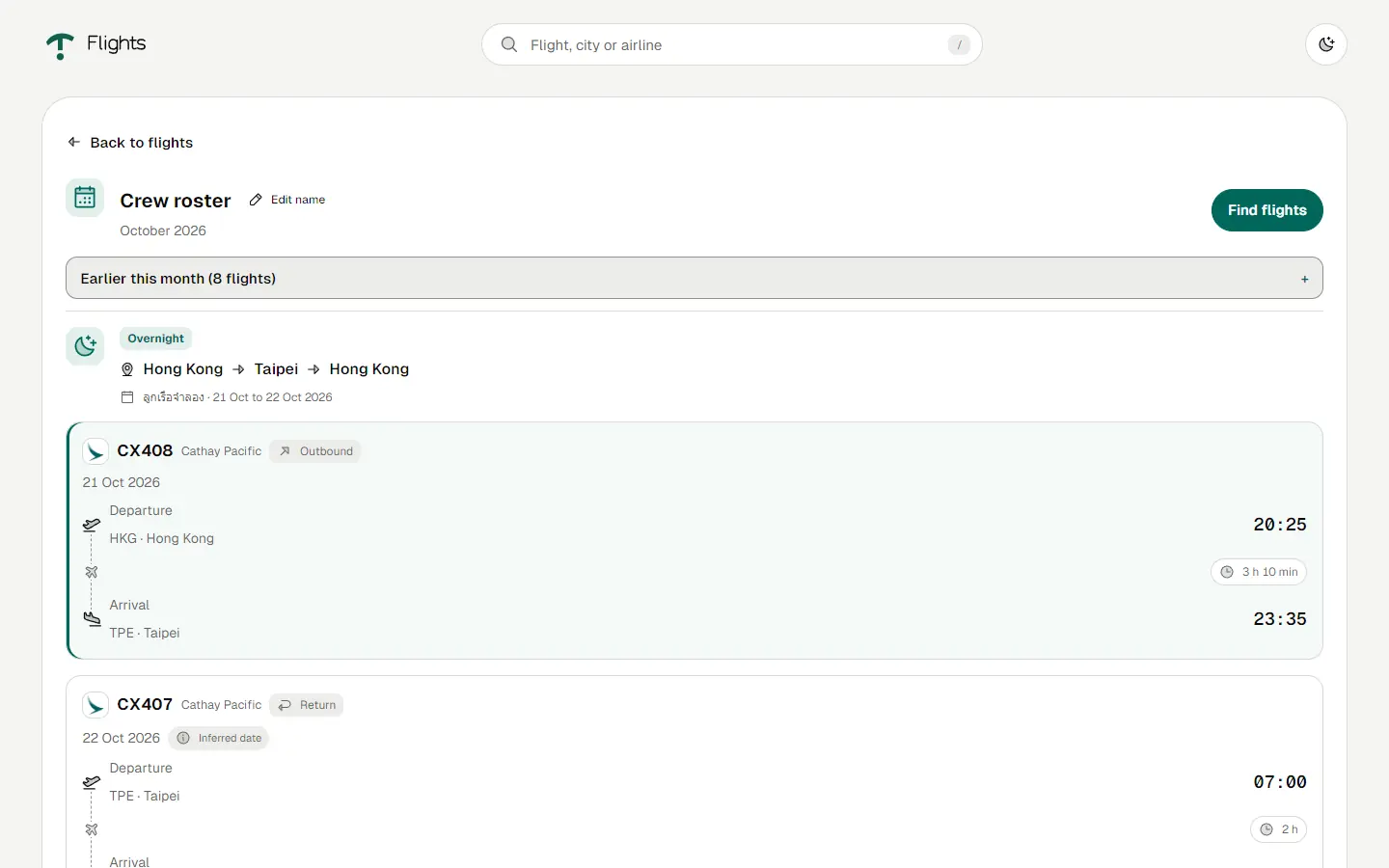The width and height of the screenshot is (1389, 868).
Task: Click the Crew roster calendar icon
Action: [x=85, y=198]
